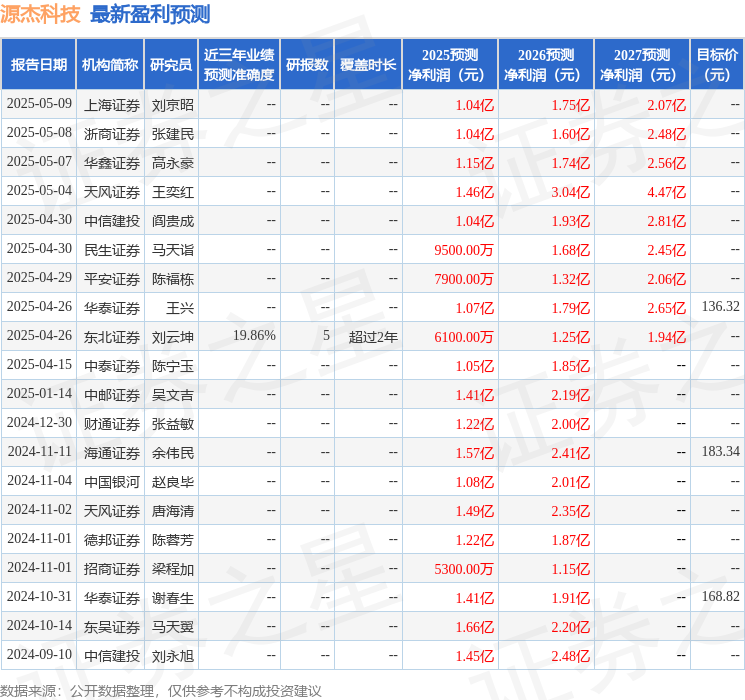The width and height of the screenshot is (745, 700).
Task: Click researcher 王兴
Action: coord(180,308)
